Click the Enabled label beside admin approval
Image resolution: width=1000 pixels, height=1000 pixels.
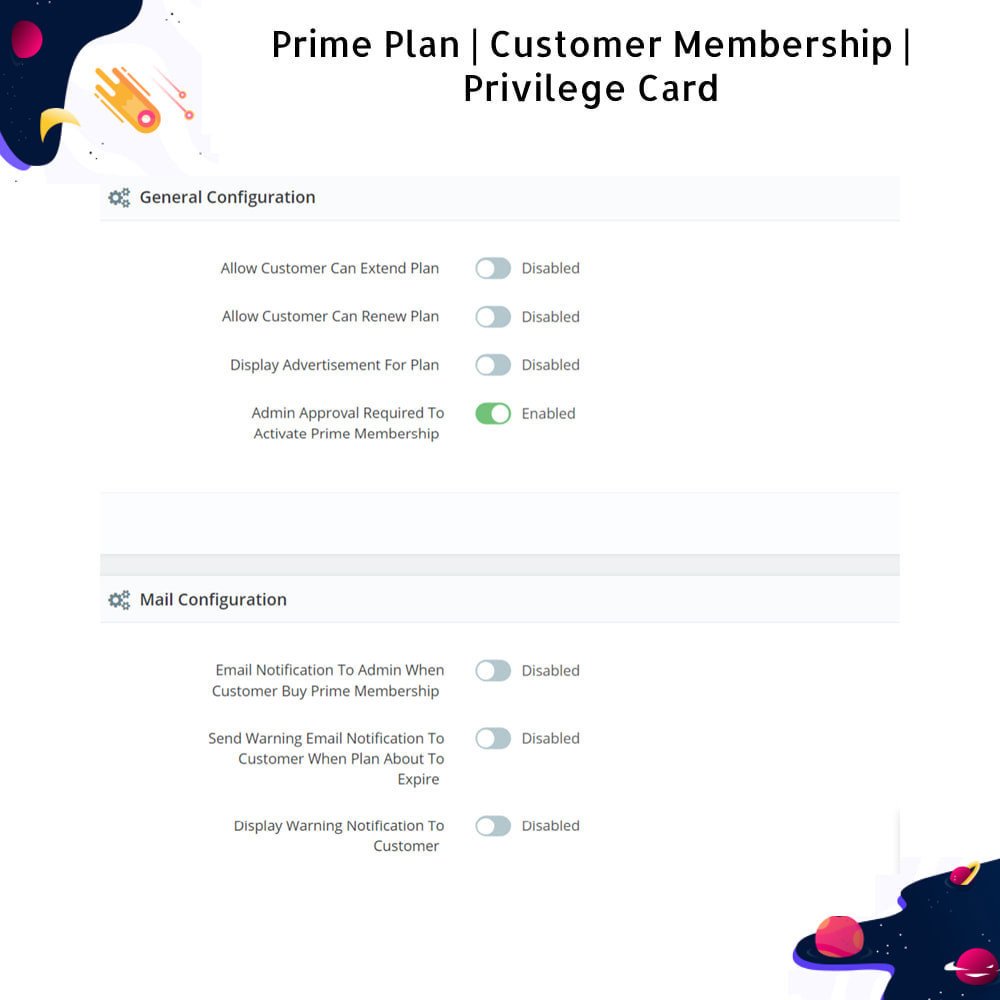[548, 414]
